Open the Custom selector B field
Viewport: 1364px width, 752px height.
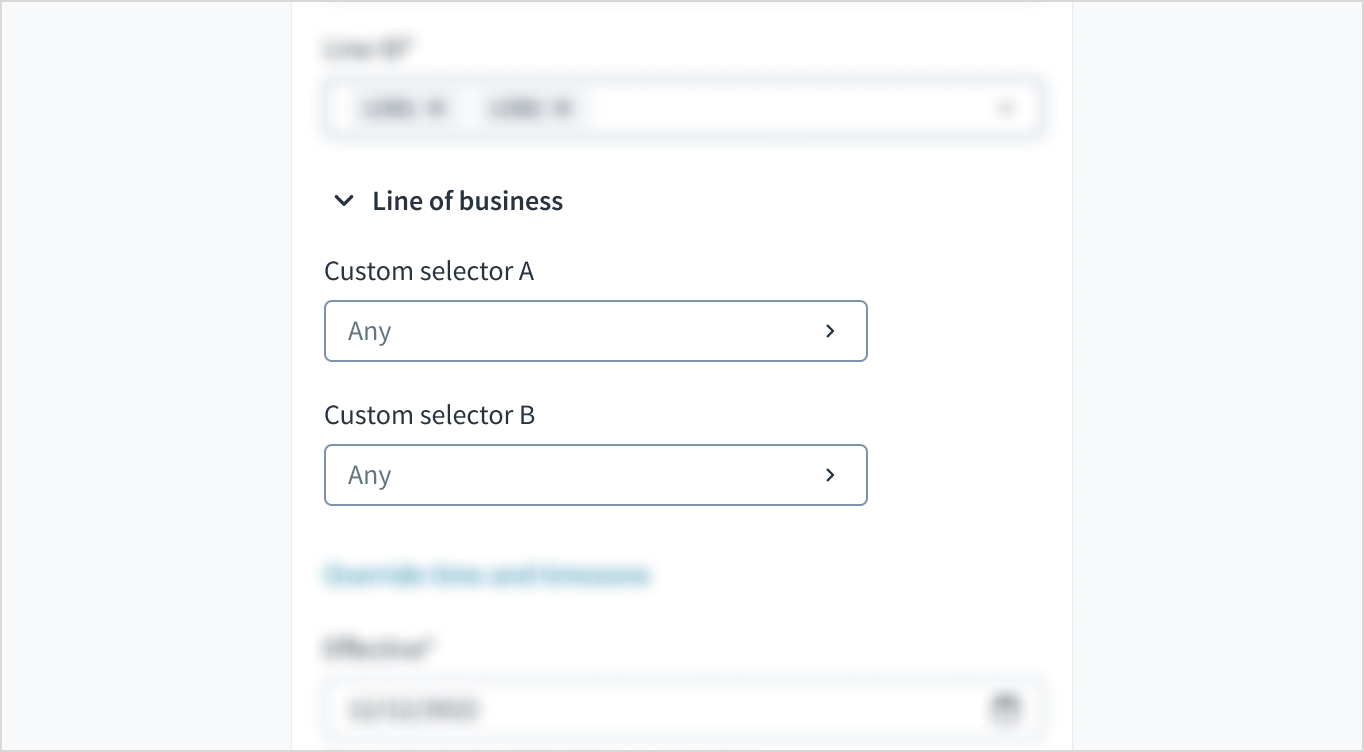tap(595, 475)
